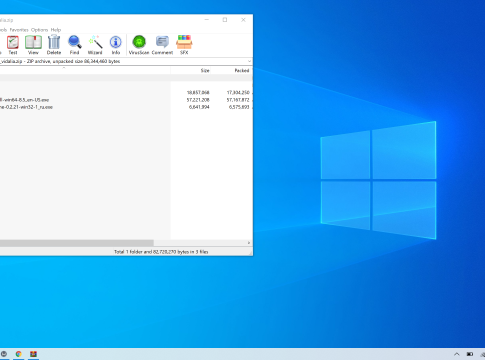The height and width of the screenshot is (360, 485).
Task: Open the Find files magnifier tool
Action: point(75,45)
